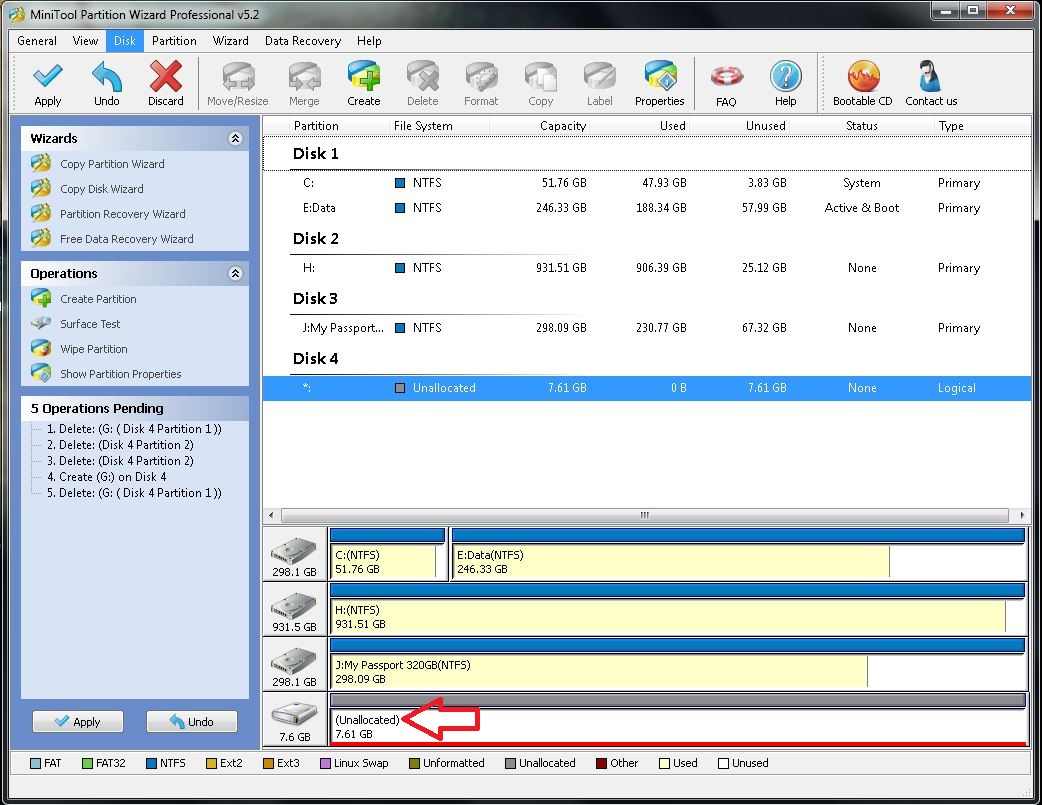
Task: Run Surface Test operation
Action: click(90, 324)
